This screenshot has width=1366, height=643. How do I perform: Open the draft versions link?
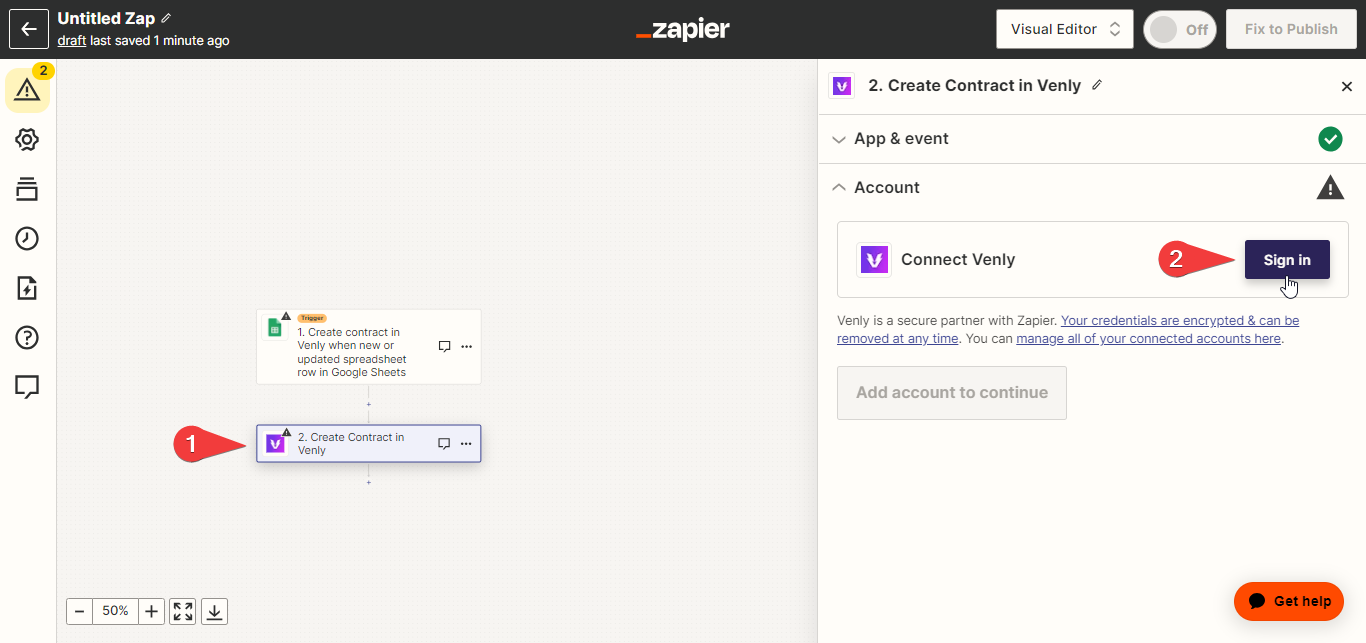click(x=72, y=41)
